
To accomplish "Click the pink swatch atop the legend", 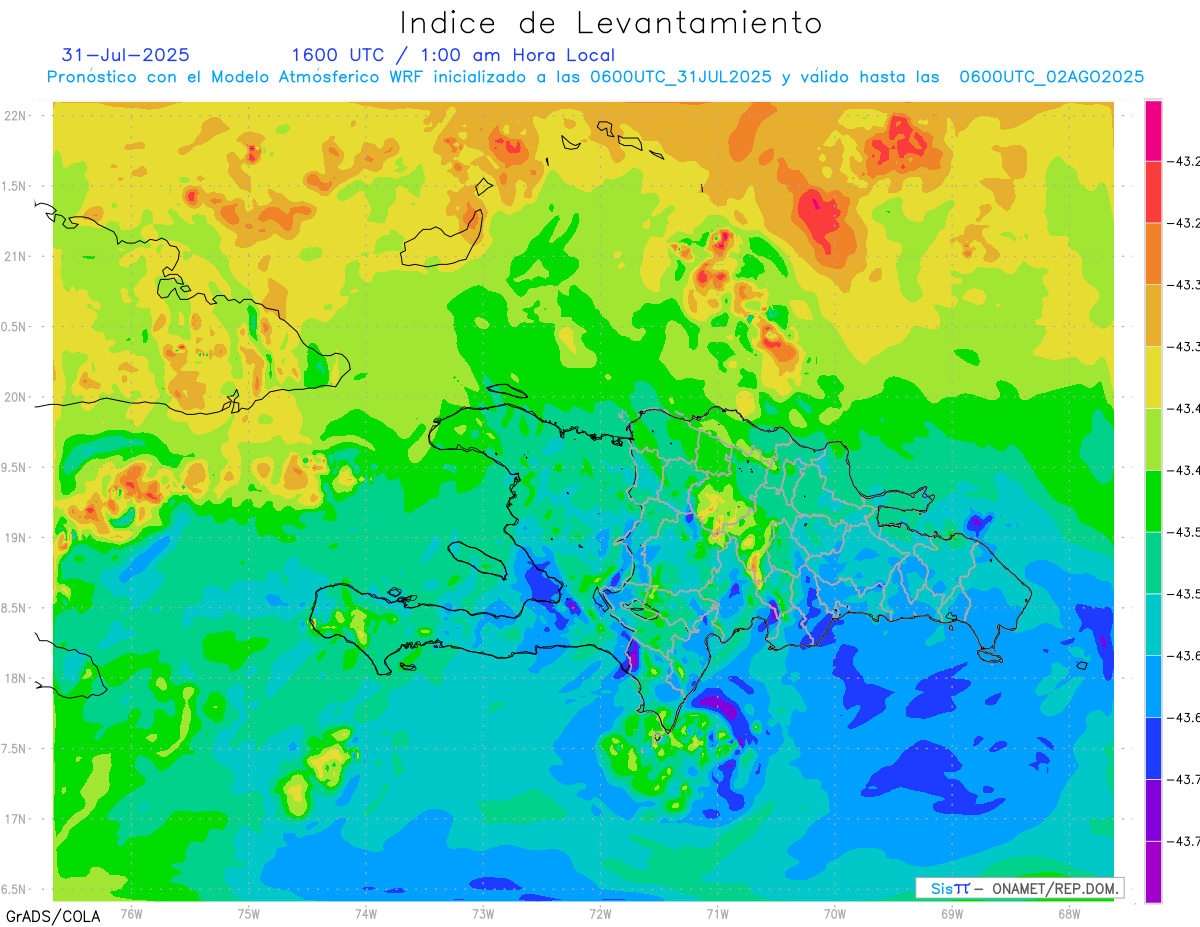I will coord(1153,130).
